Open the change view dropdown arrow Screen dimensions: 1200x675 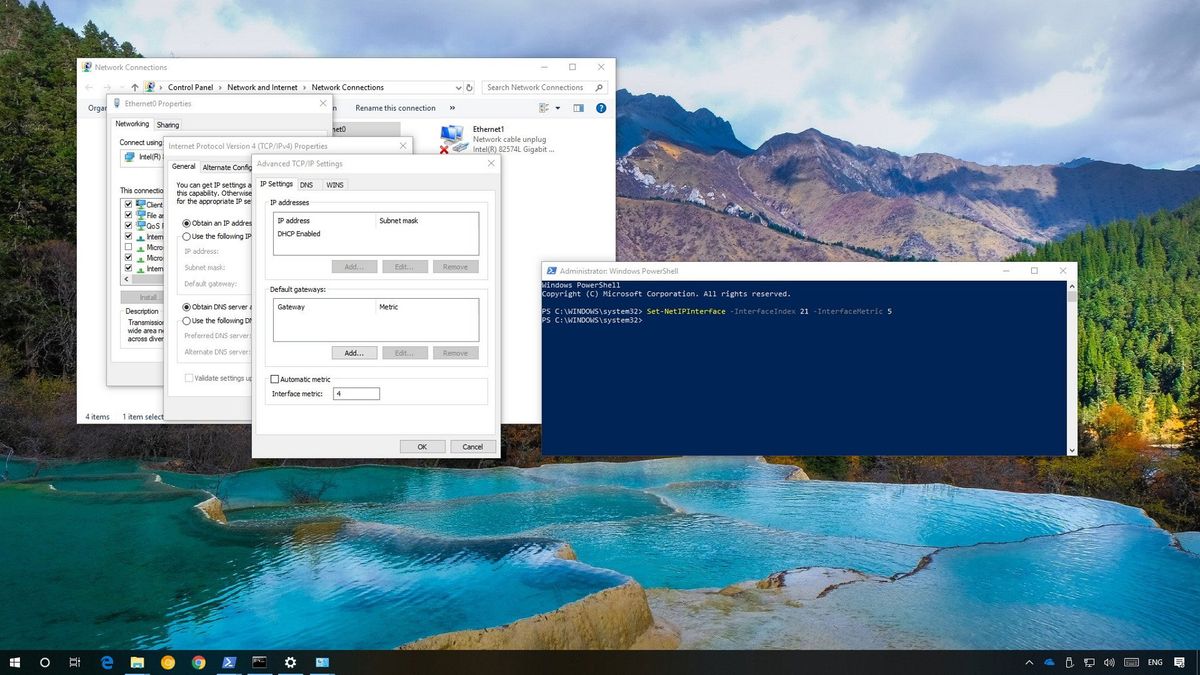coord(557,108)
